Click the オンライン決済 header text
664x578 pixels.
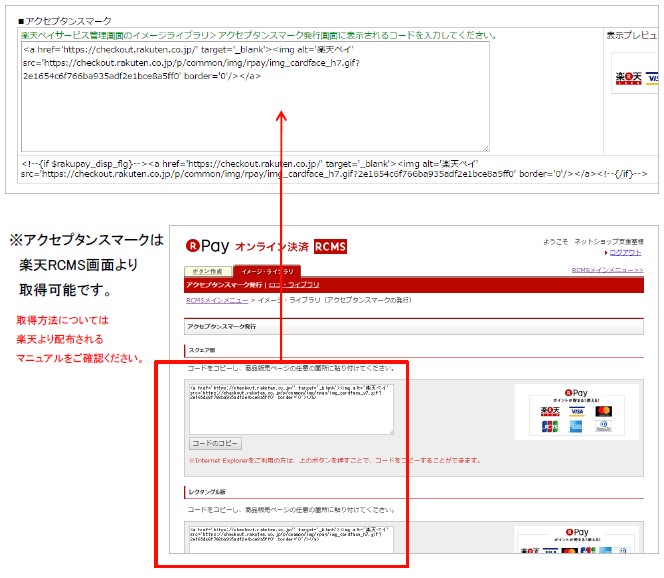click(272, 246)
